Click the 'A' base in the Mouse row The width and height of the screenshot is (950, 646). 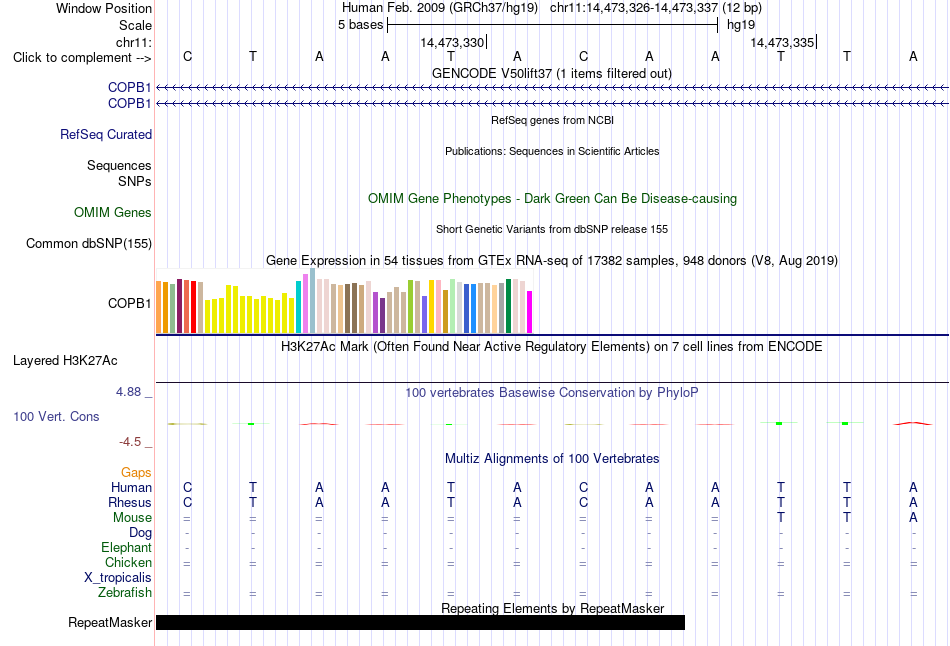(913, 518)
